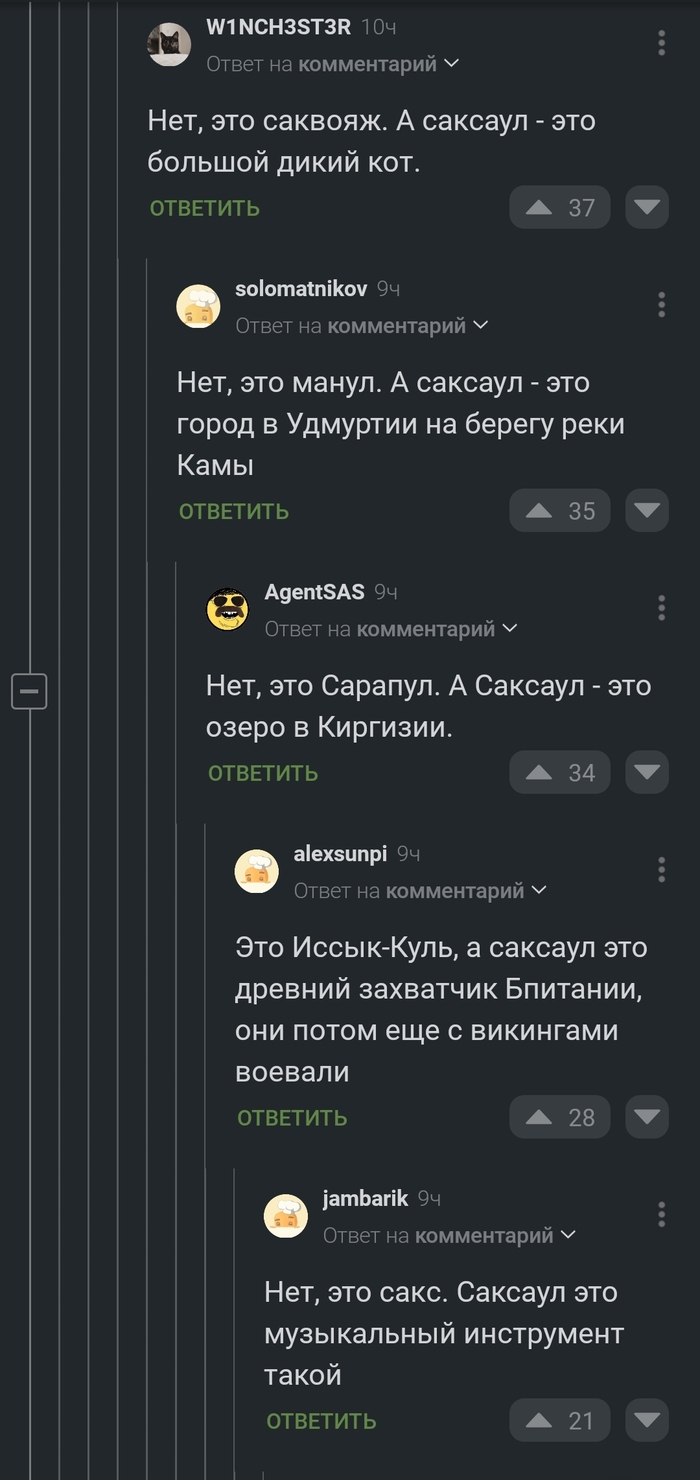Downvote solomatnikov's comment about манул
700x1480 pixels.
click(x=647, y=511)
